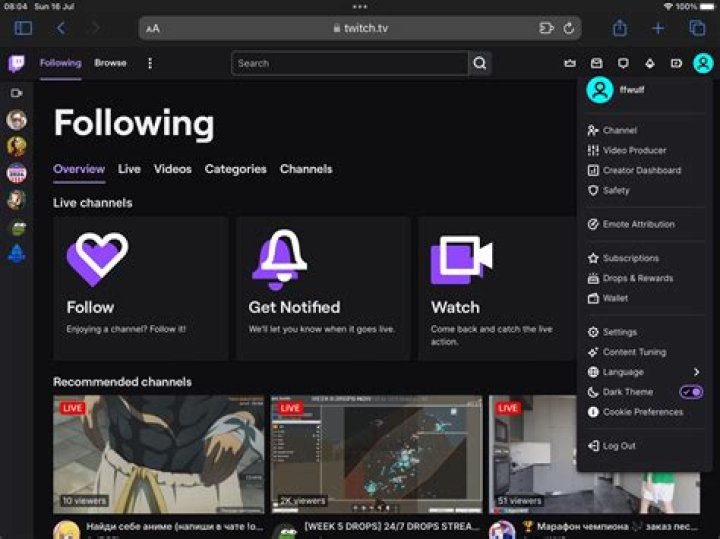Click the Twitch logo home icon
This screenshot has height=539, width=720.
pos(17,63)
